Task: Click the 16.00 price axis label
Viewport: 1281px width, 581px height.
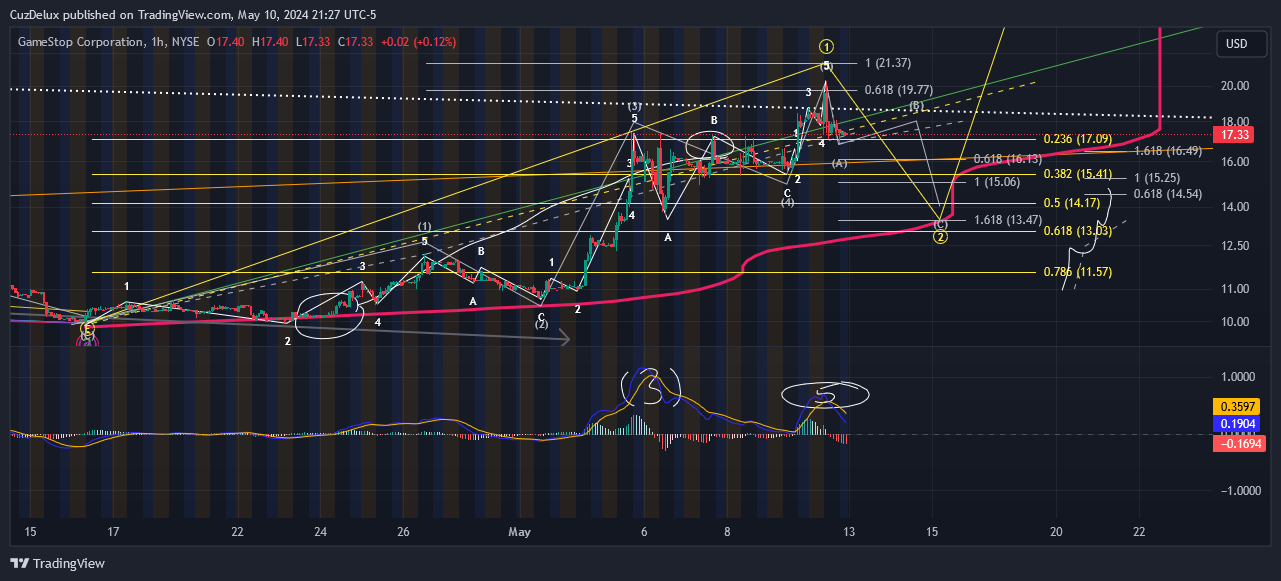Action: pos(1235,162)
